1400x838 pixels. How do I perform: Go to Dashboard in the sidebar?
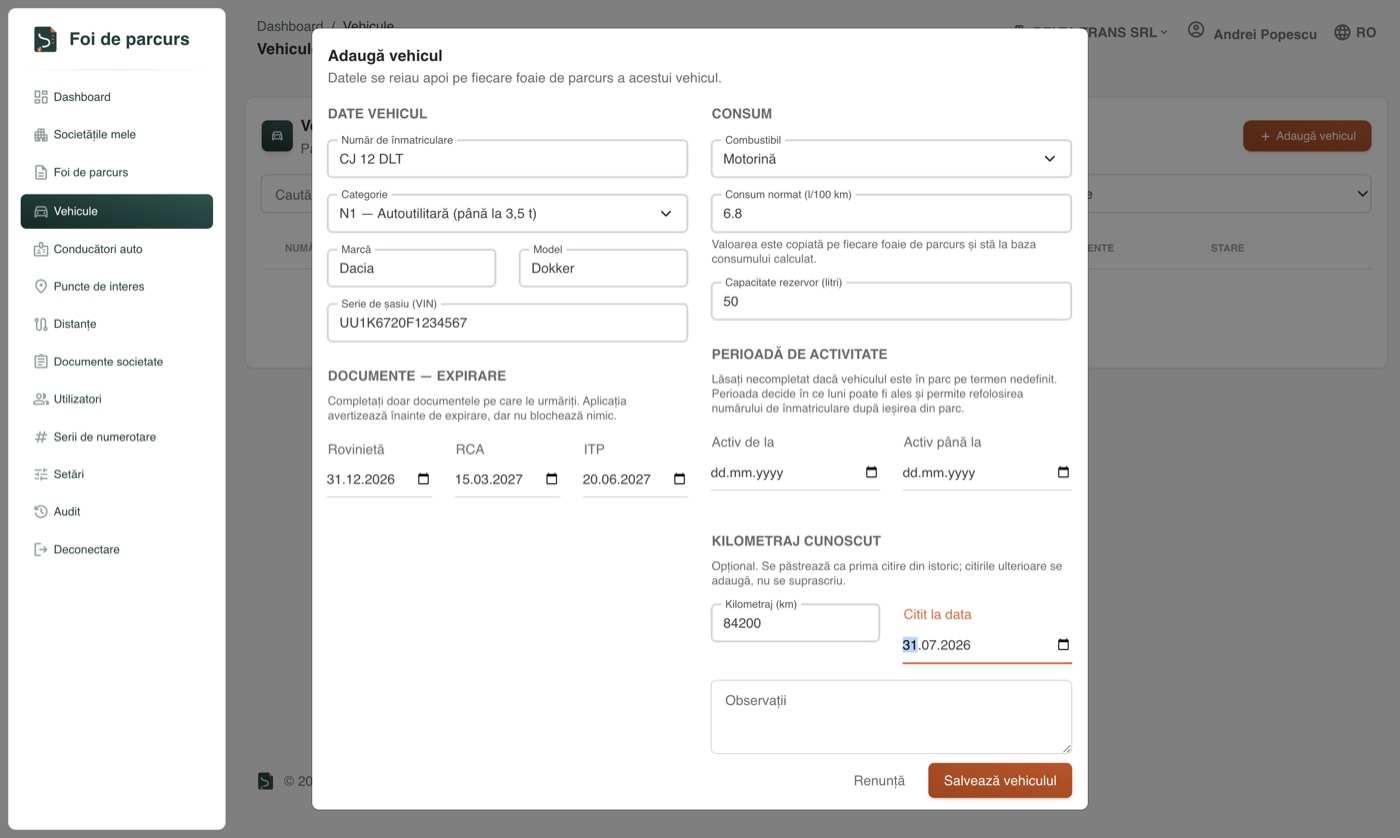pyautogui.click(x=117, y=97)
